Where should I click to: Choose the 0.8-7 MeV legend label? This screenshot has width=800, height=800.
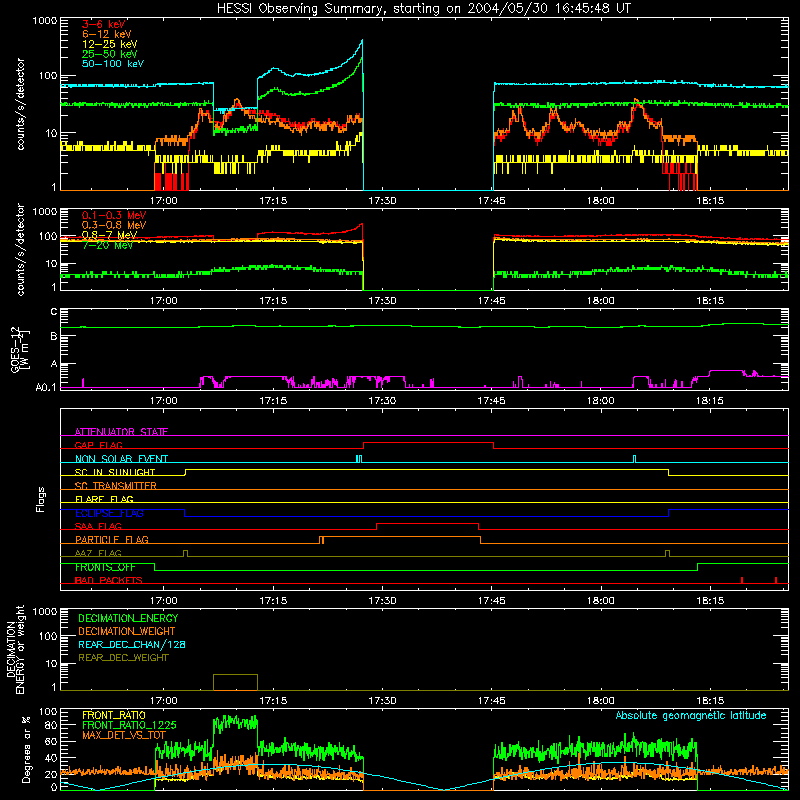click(x=110, y=235)
